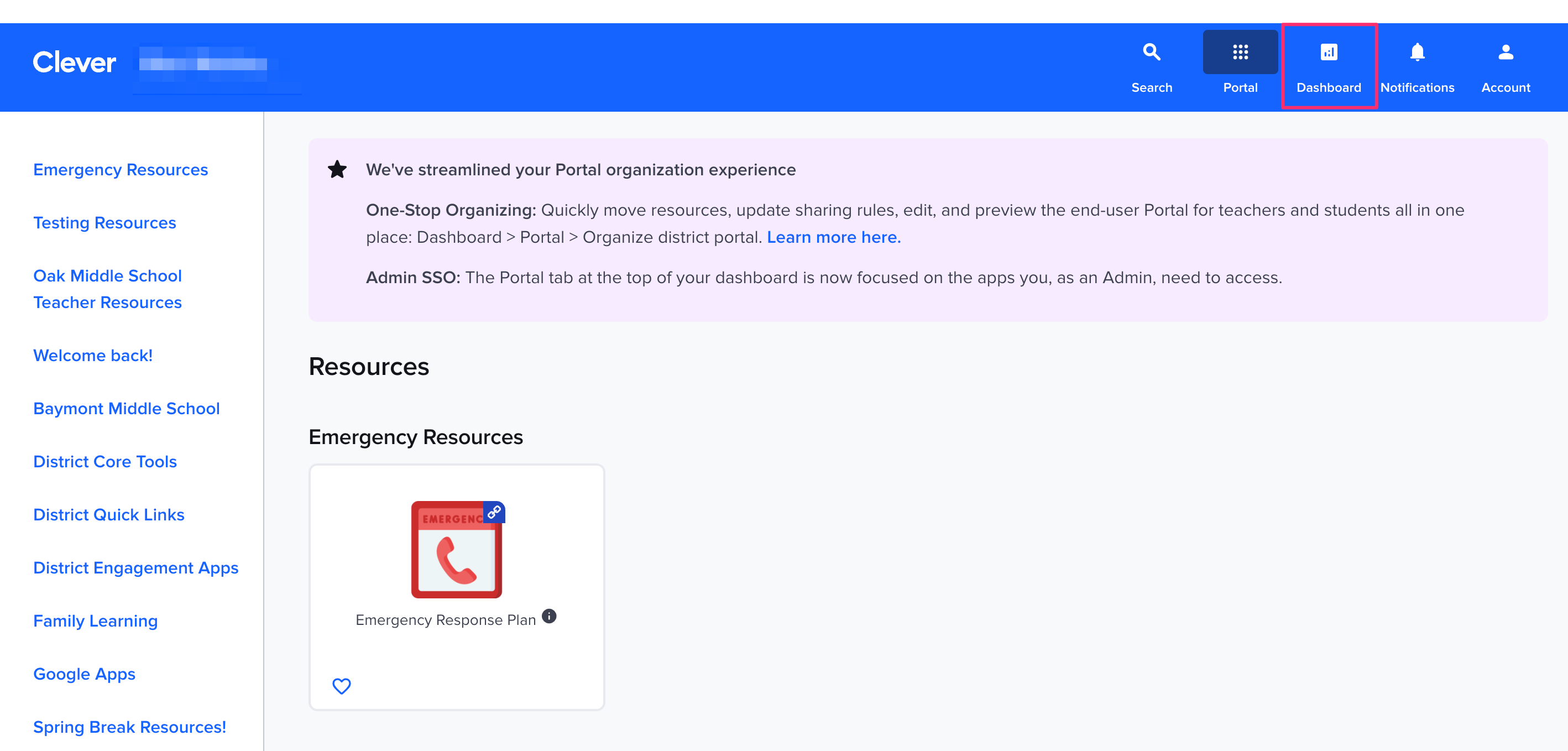This screenshot has width=1568, height=751.
Task: Go to Emergency Resources in sidebar
Action: [x=121, y=170]
